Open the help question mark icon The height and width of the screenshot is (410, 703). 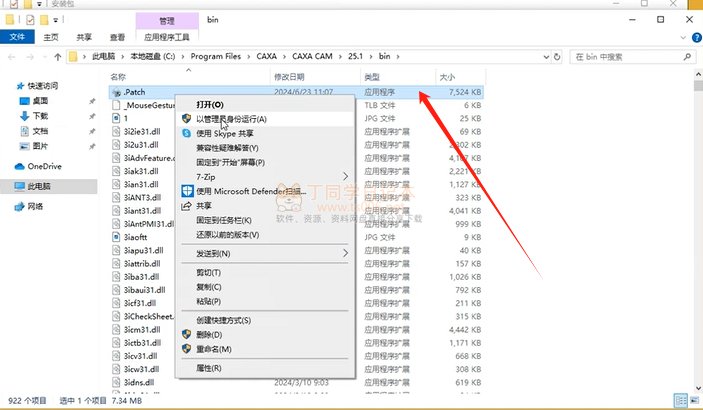697,38
